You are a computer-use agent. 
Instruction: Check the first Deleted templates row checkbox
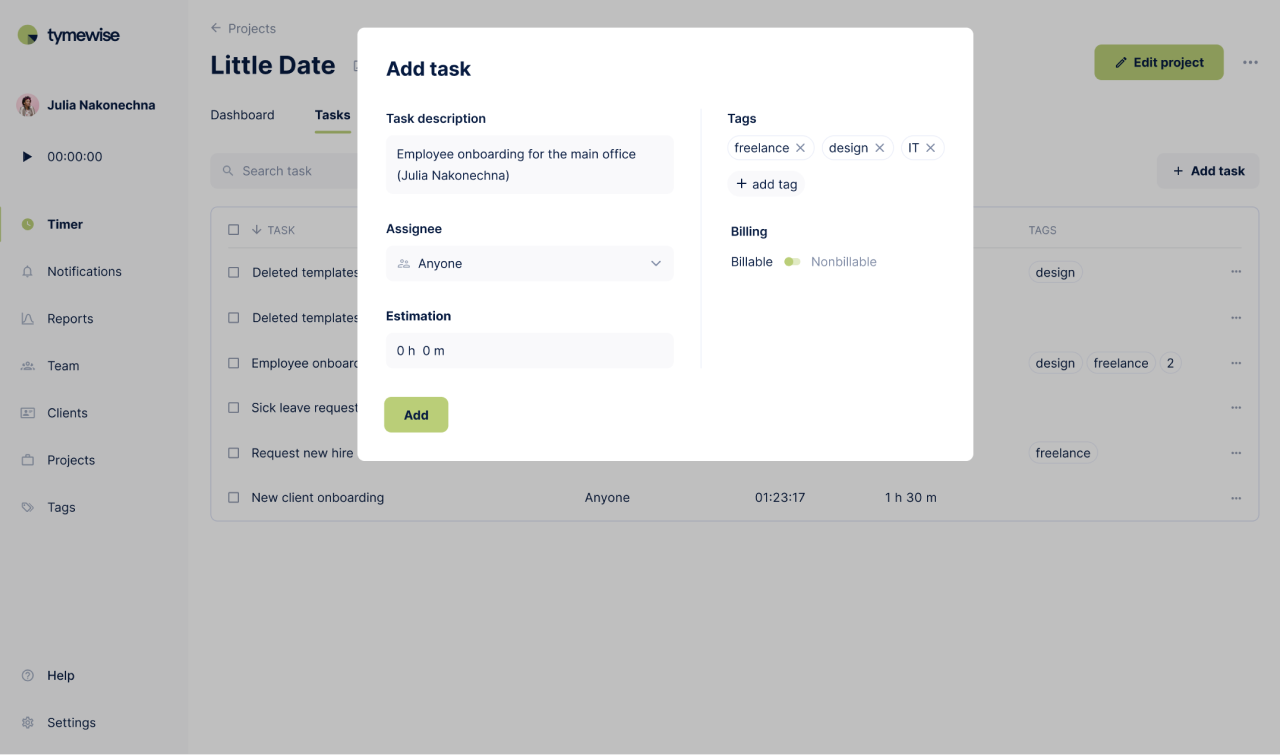(234, 272)
